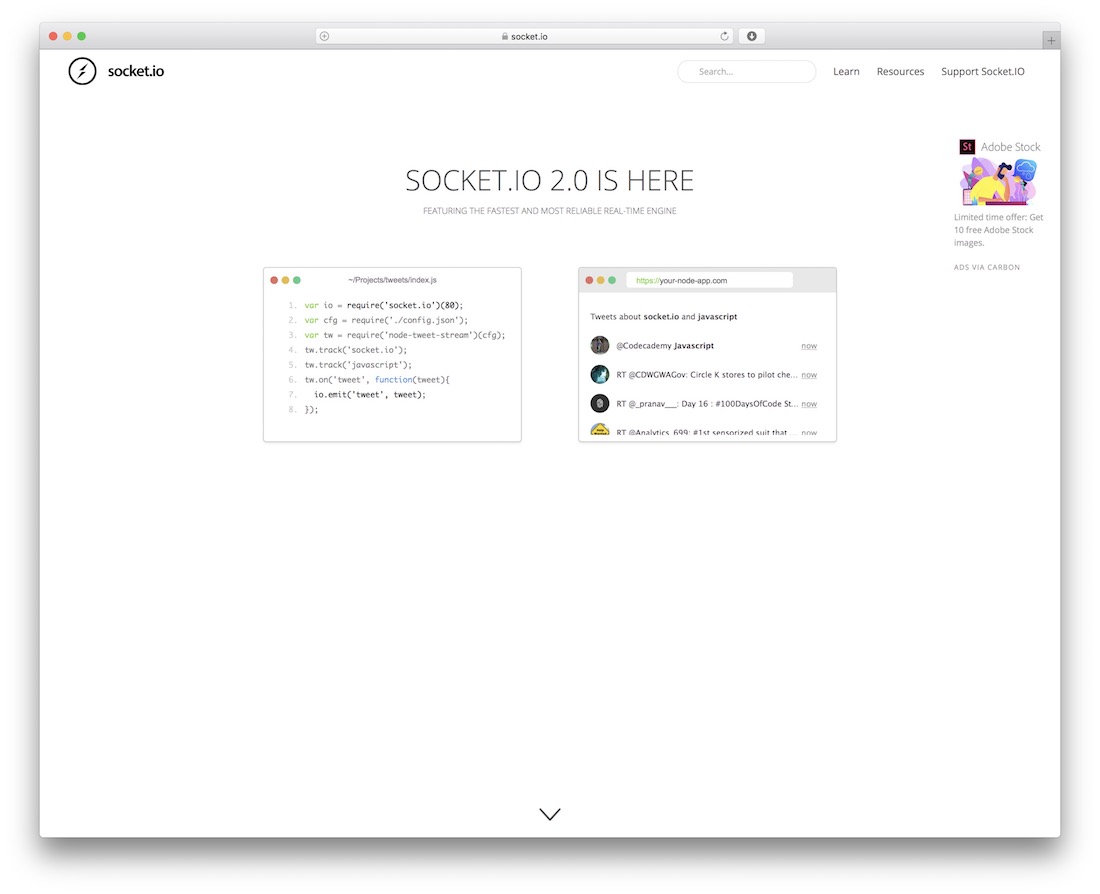
Task: Click the Tweets about socket.io and javascript heading
Action: tap(664, 316)
